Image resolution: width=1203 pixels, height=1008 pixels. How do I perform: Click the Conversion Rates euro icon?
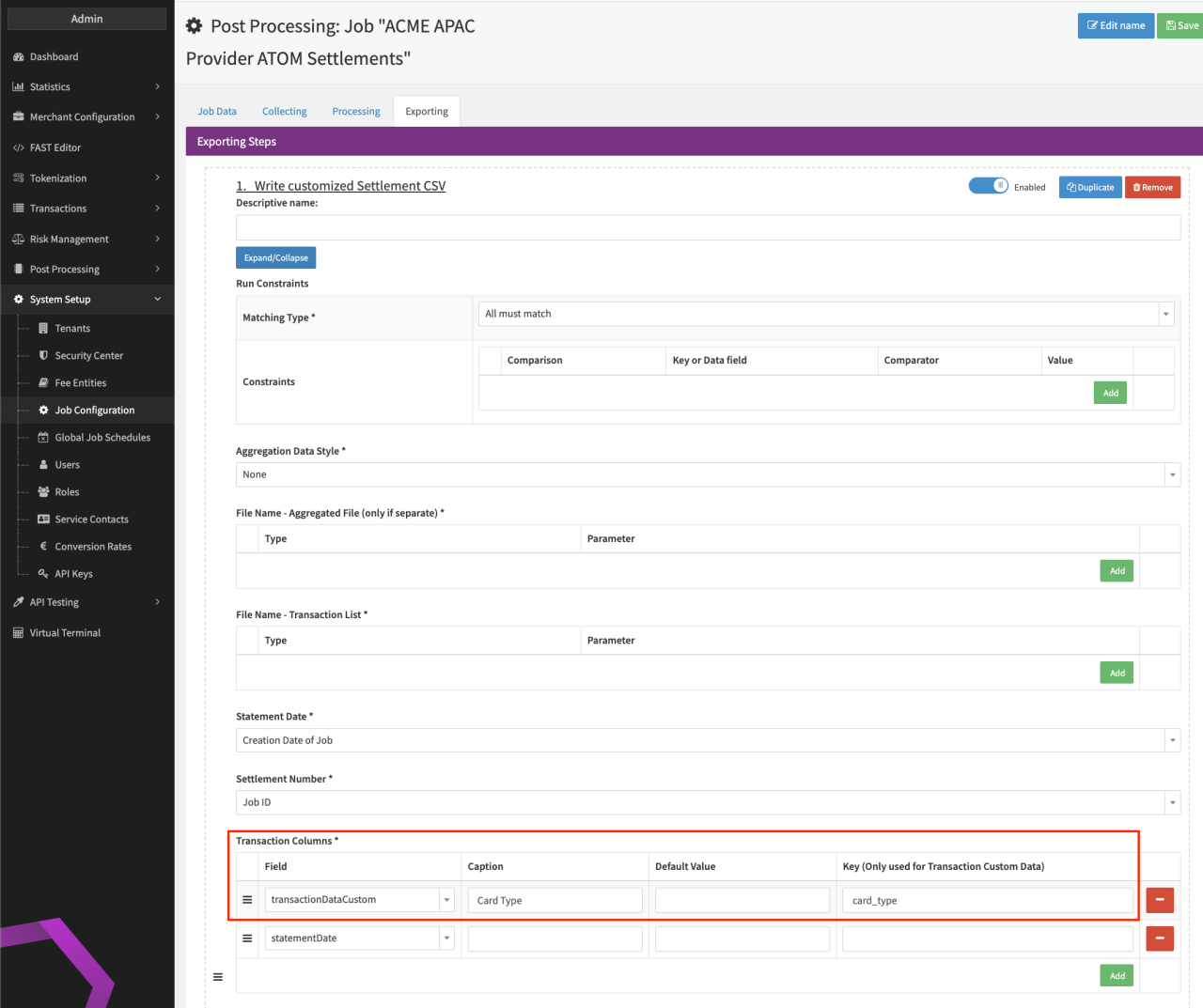tap(43, 547)
